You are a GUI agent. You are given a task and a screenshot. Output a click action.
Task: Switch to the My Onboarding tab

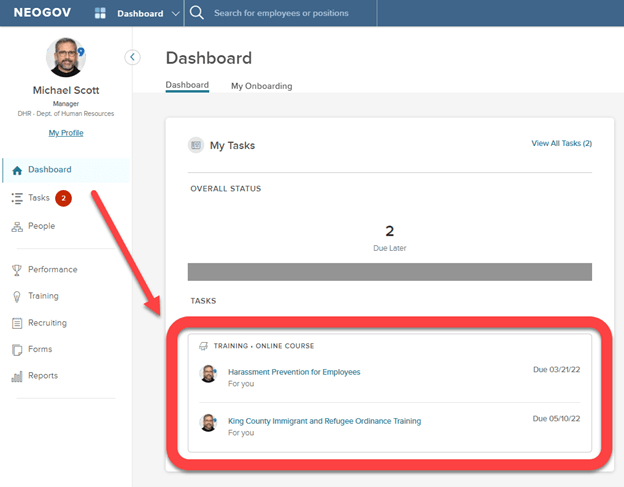(261, 86)
